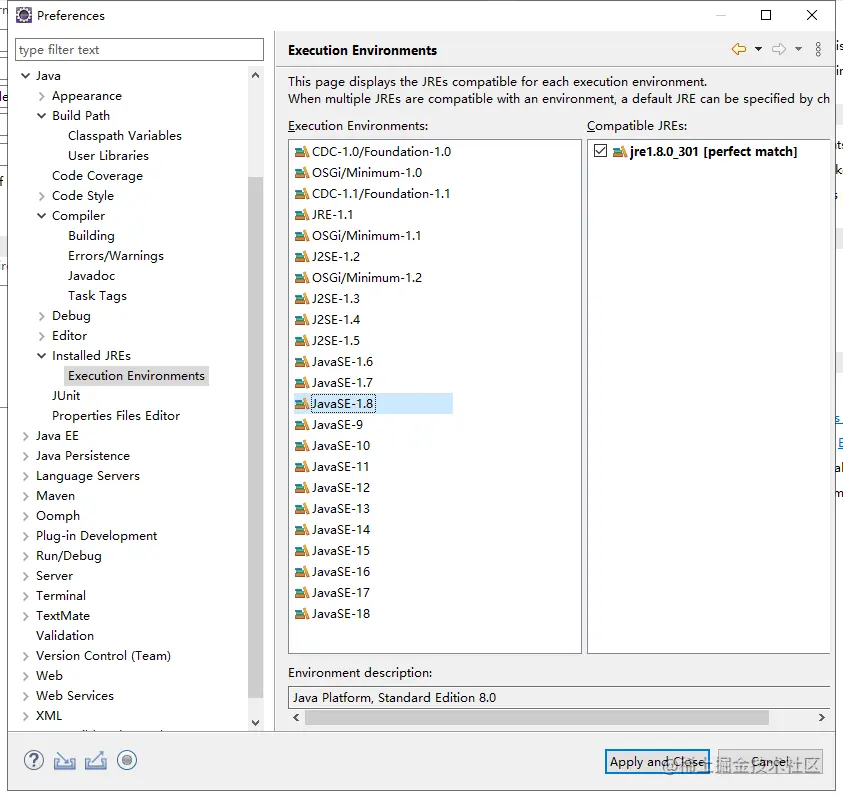Expand the Debug node
The width and height of the screenshot is (843, 798).
[x=41, y=316]
